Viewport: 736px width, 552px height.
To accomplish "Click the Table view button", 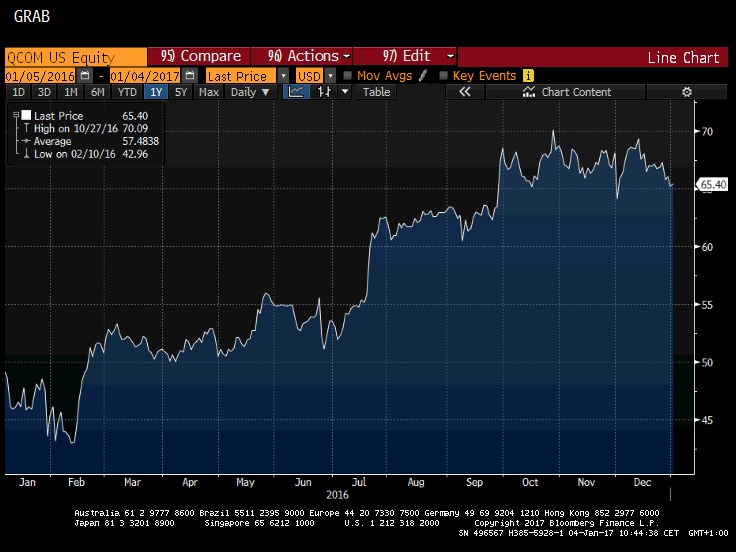I will coord(376,92).
